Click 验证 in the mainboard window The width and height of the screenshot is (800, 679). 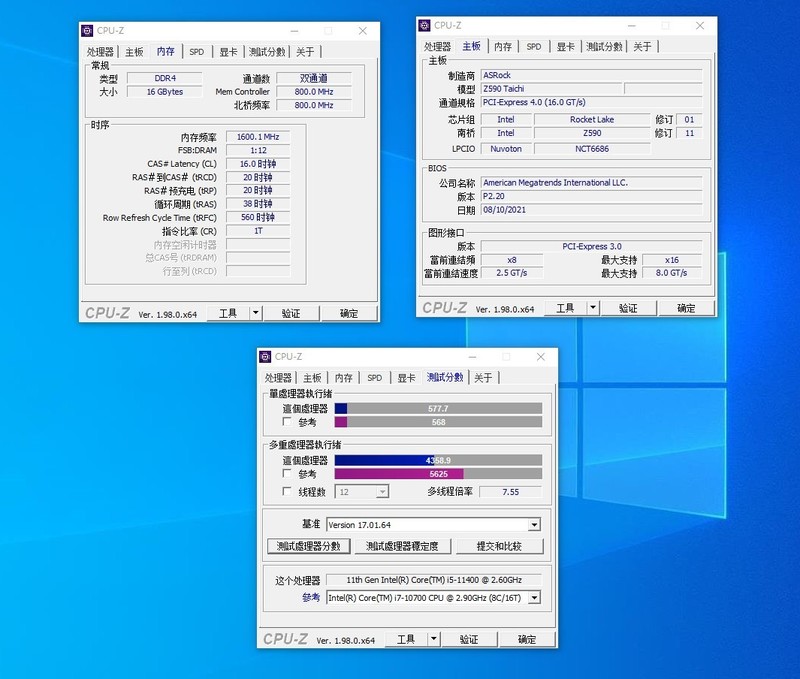click(630, 308)
